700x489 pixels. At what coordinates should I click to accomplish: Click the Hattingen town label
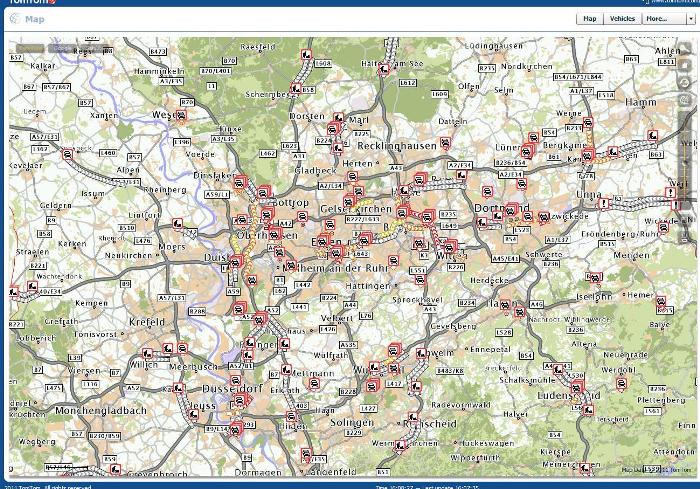click(367, 285)
